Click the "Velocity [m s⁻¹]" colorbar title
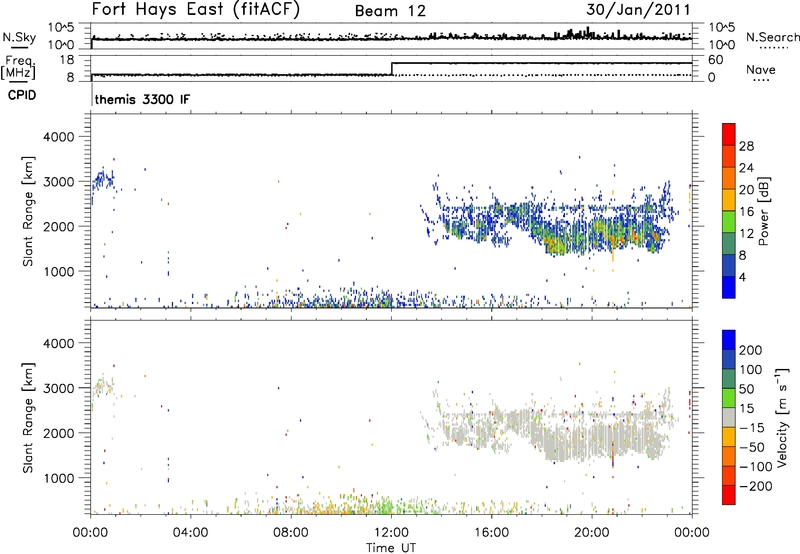Screen dimensions: 800x554 click(782, 418)
